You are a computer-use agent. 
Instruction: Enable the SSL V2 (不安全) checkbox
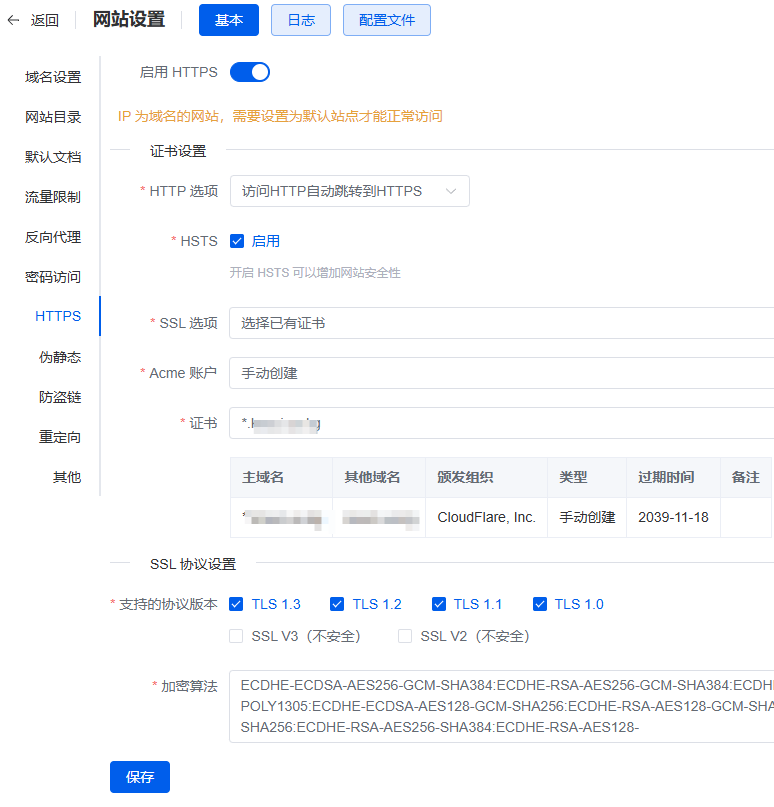click(405, 636)
